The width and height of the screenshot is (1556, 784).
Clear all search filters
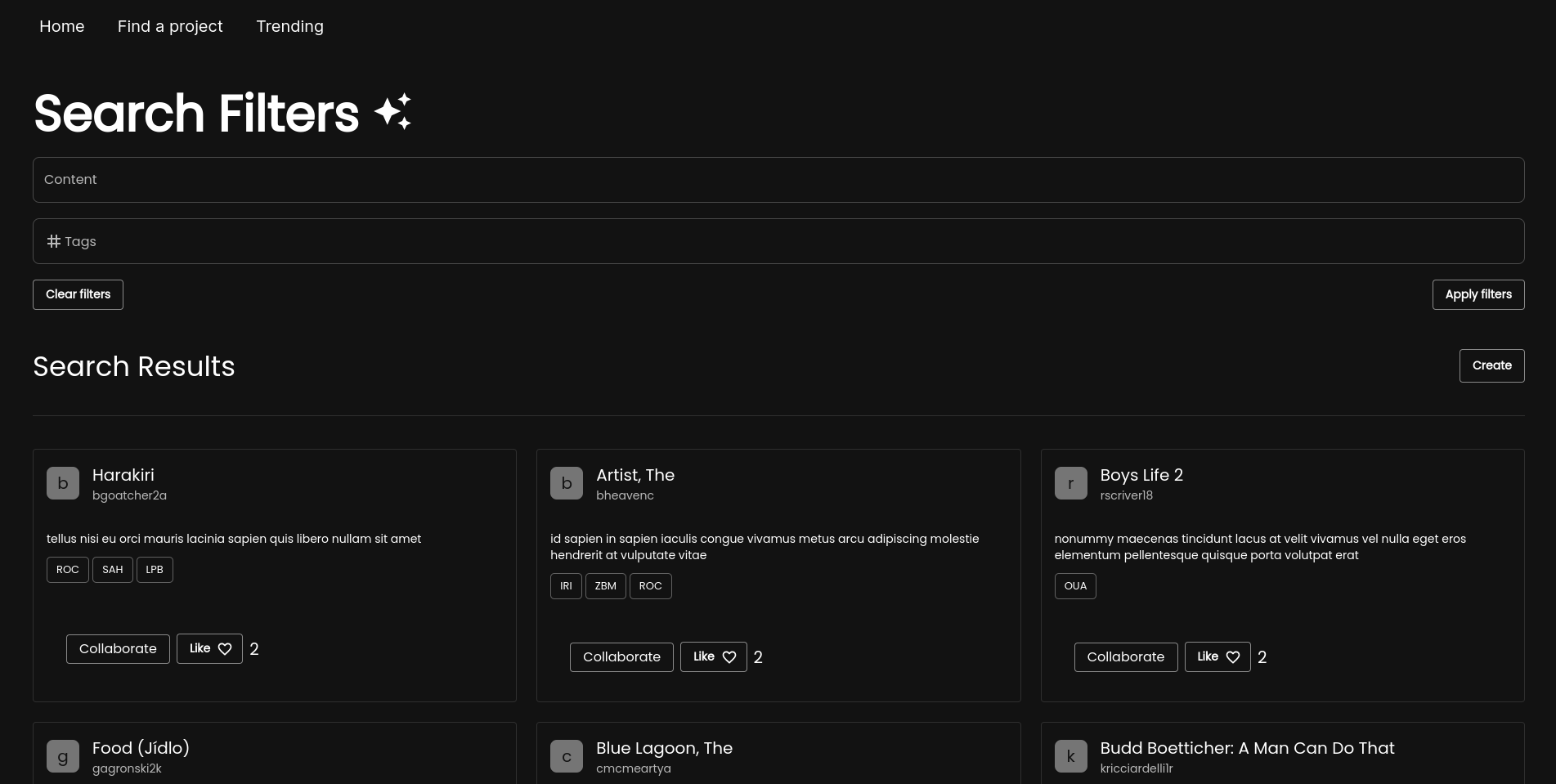78,294
